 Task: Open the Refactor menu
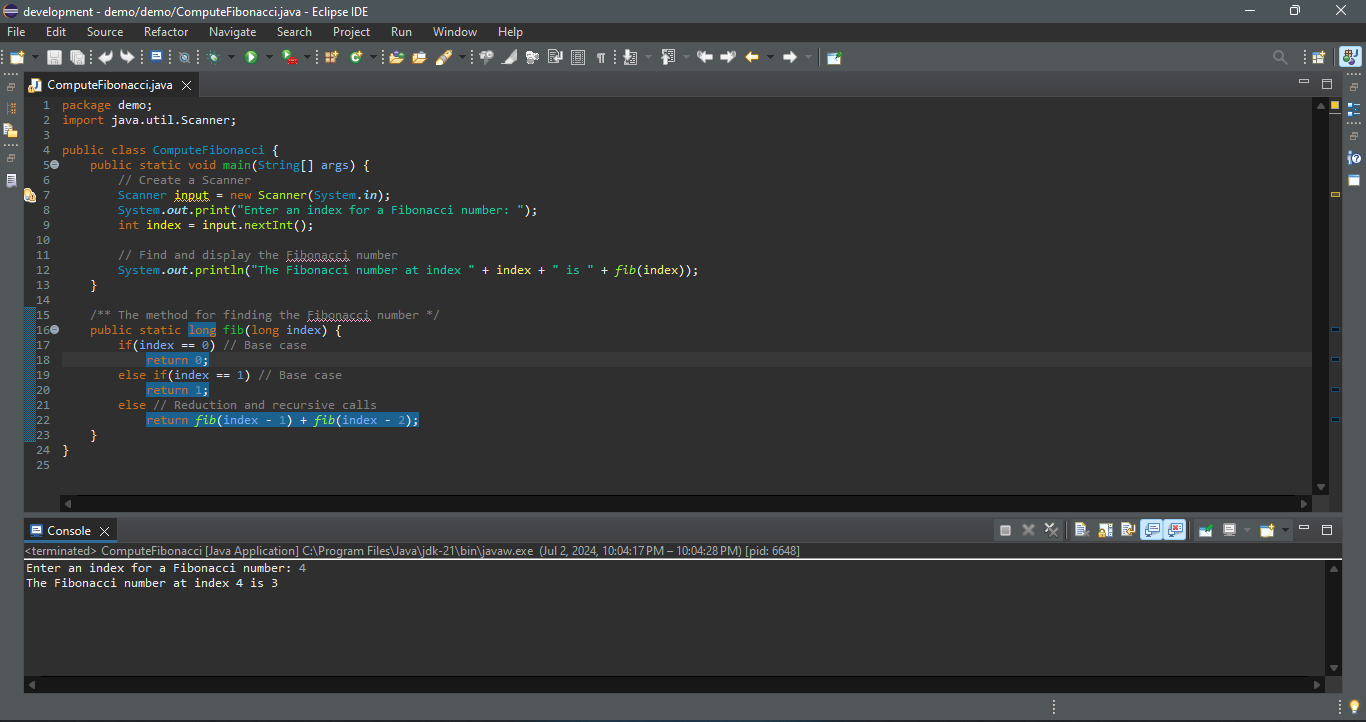tap(166, 32)
